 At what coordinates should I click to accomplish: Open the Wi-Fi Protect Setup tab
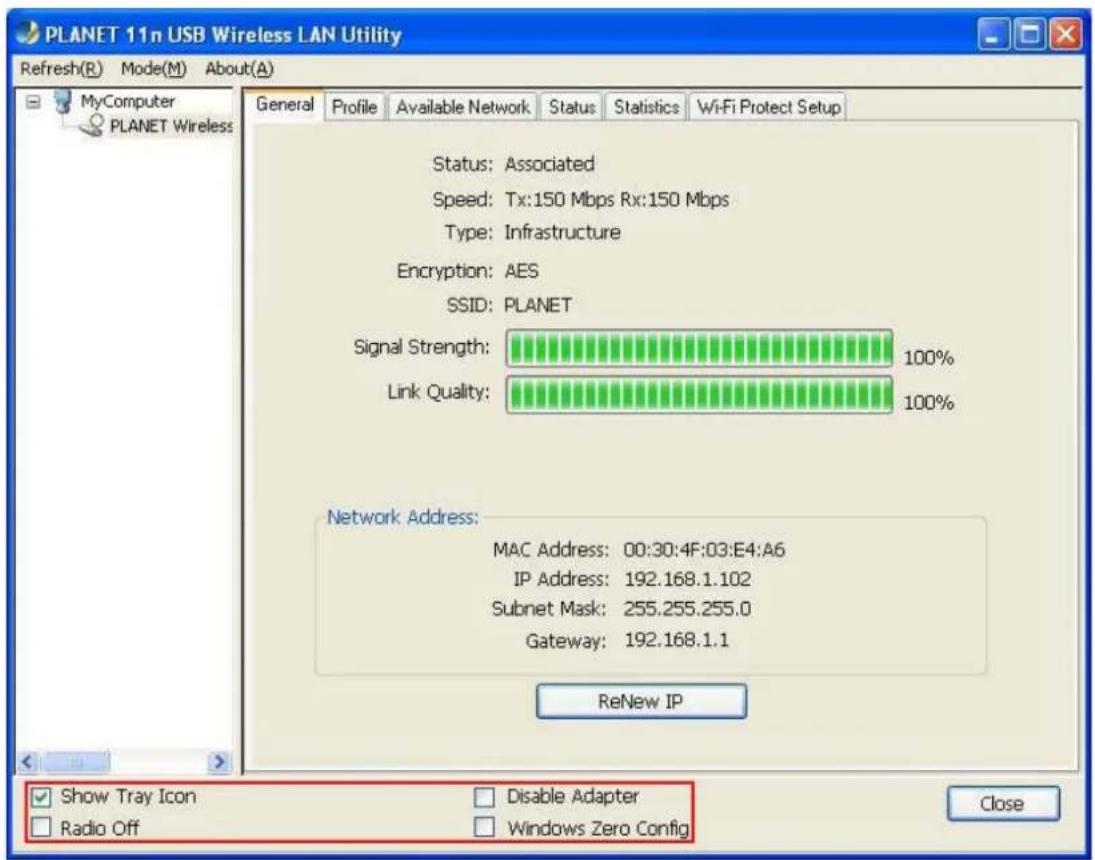(x=767, y=107)
